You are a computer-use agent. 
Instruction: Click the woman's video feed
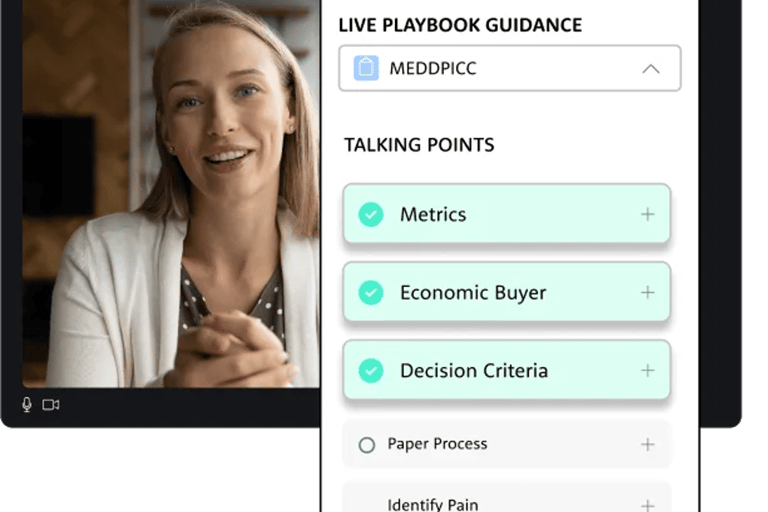[x=171, y=194]
